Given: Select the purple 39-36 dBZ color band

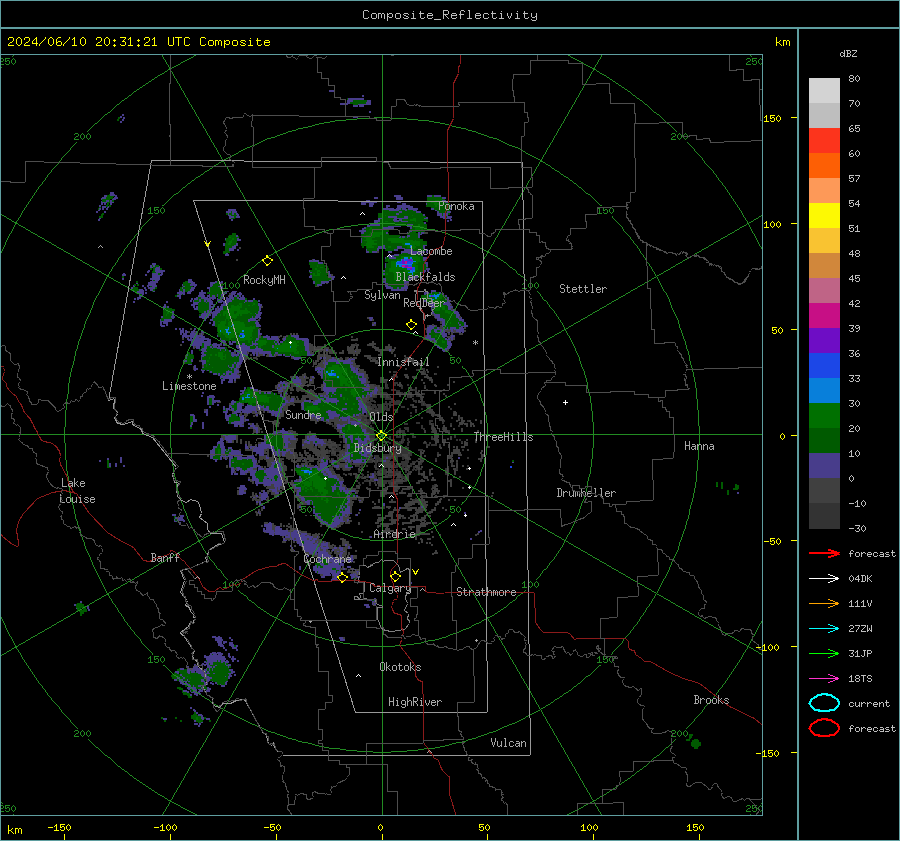Looking at the screenshot, I should [824, 341].
